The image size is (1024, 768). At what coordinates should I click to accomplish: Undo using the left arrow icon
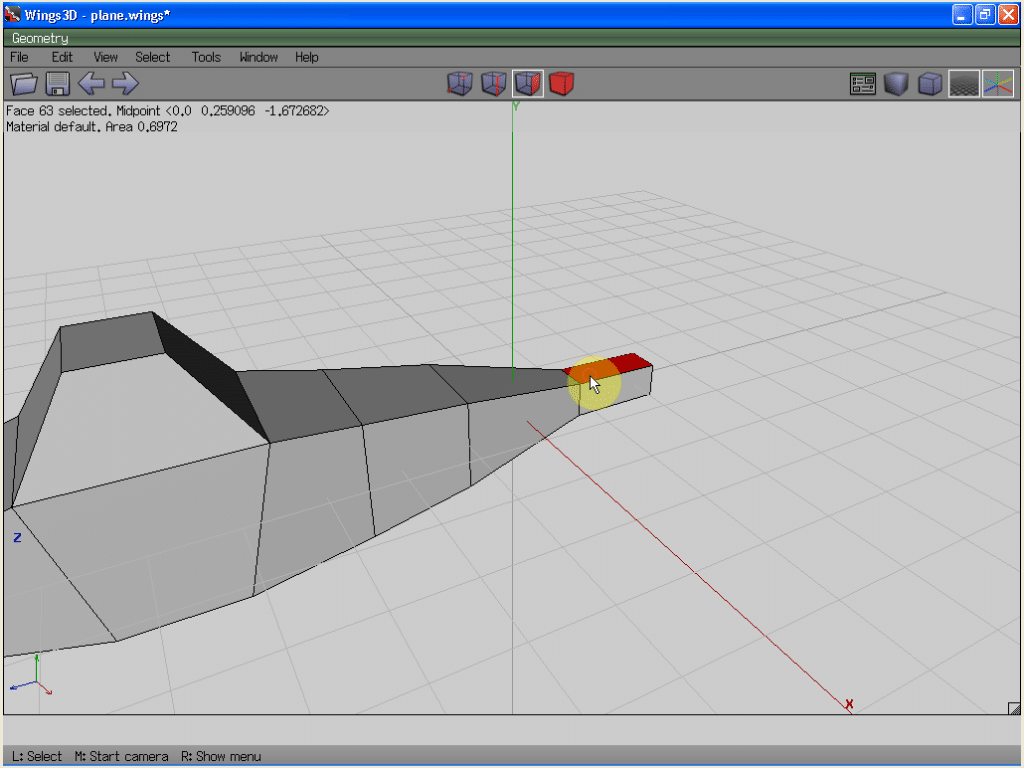[91, 84]
